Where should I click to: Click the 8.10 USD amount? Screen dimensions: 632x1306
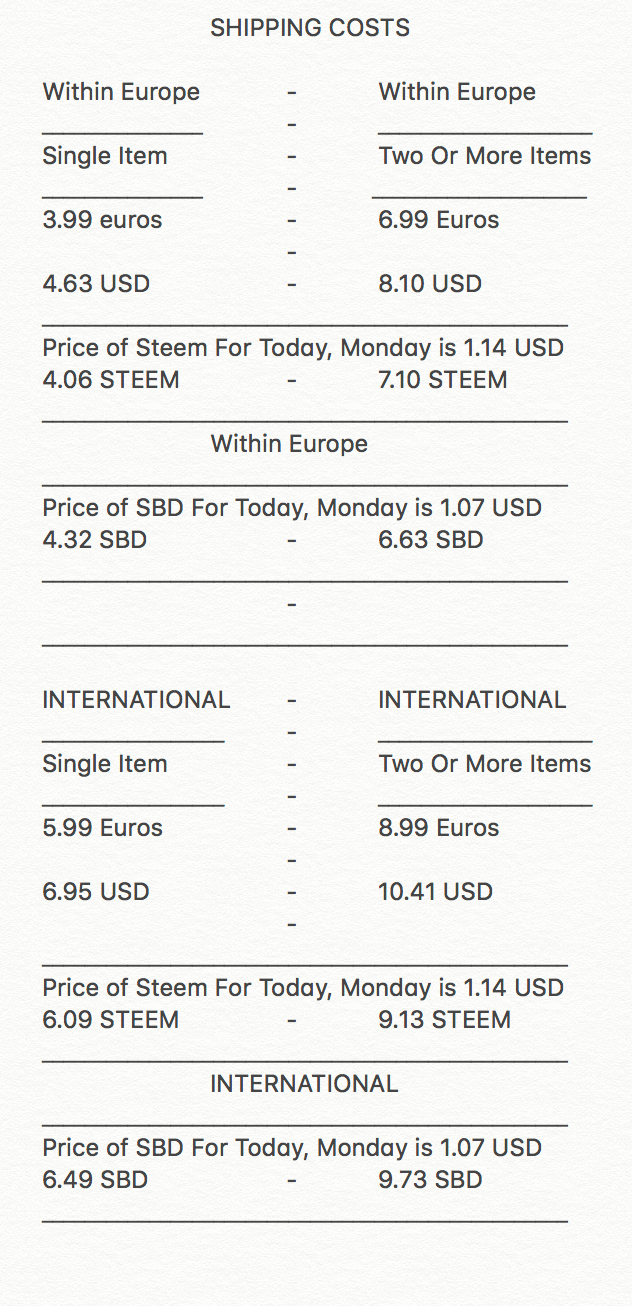430,284
